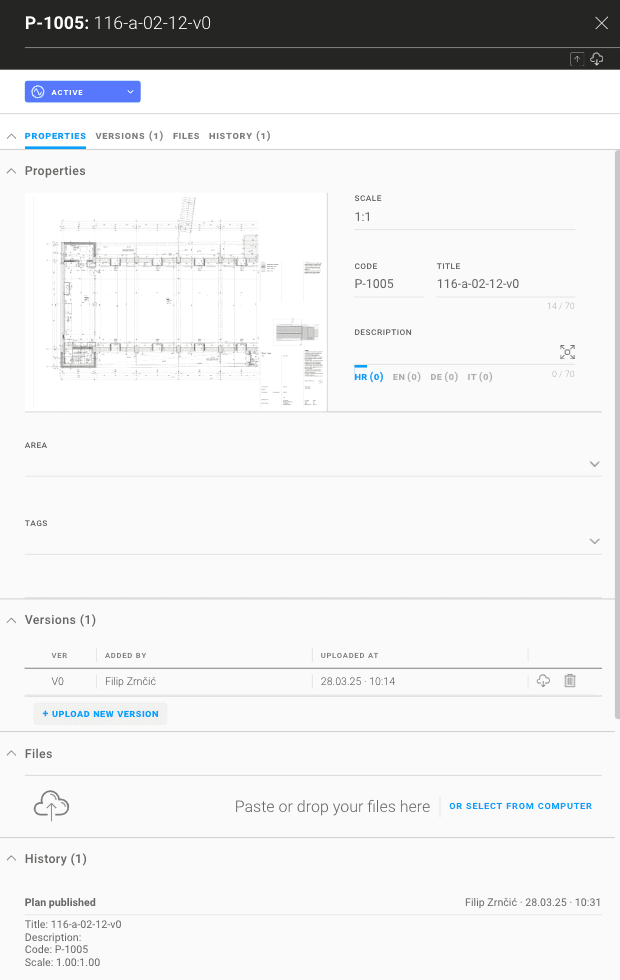Open the ACTIVE status dropdown
The image size is (620, 980).
click(83, 92)
